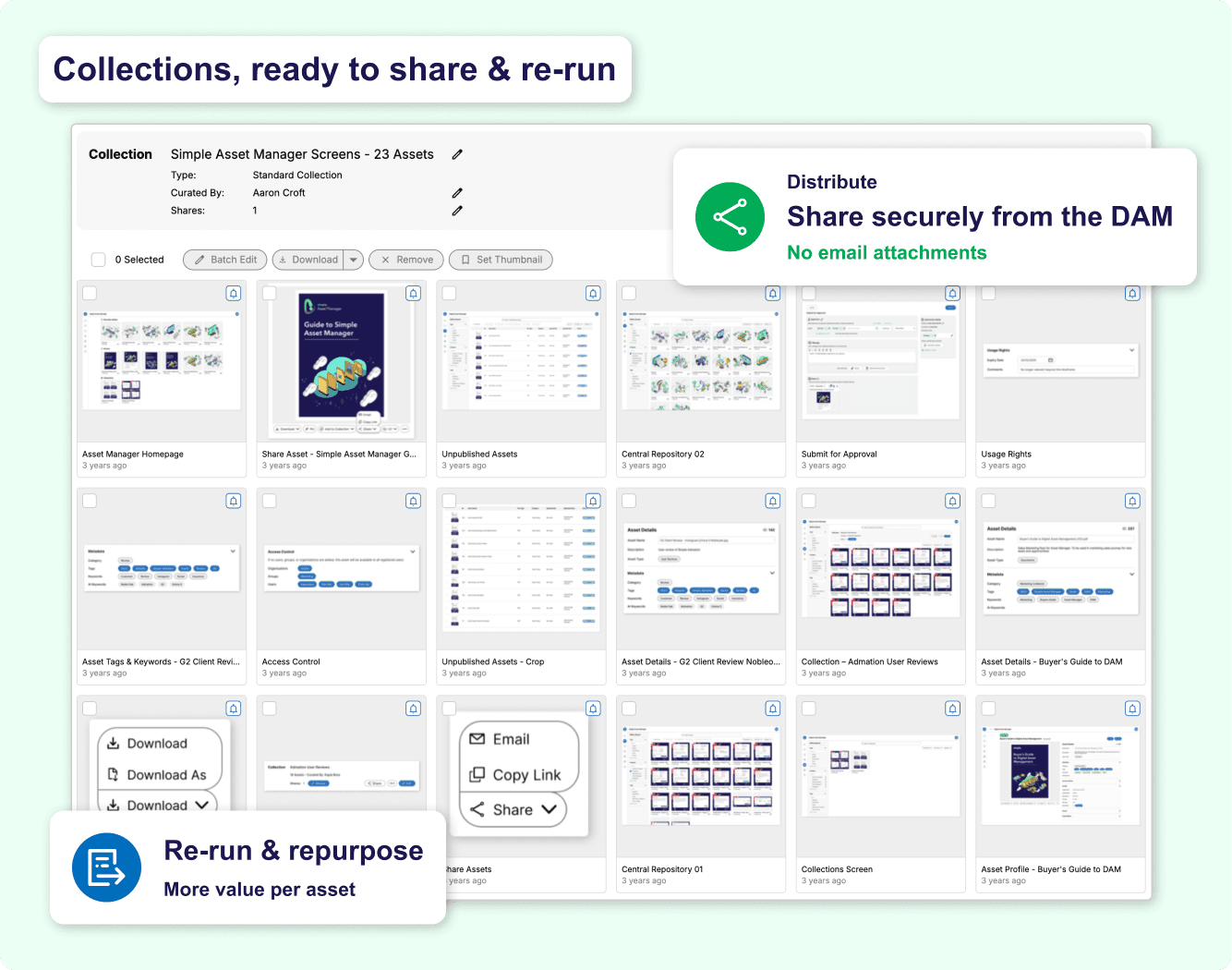Click the Submit for Approval title
1232x970 pixels.
point(839,455)
